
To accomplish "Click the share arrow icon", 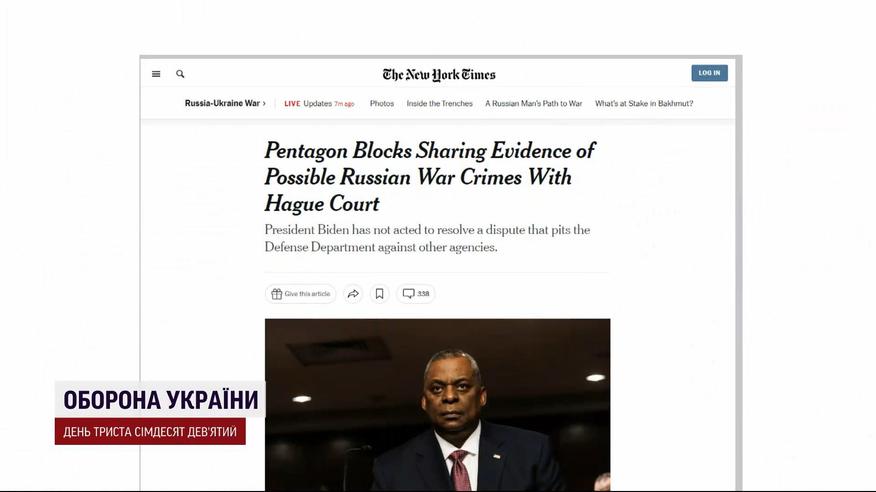I will pos(353,294).
